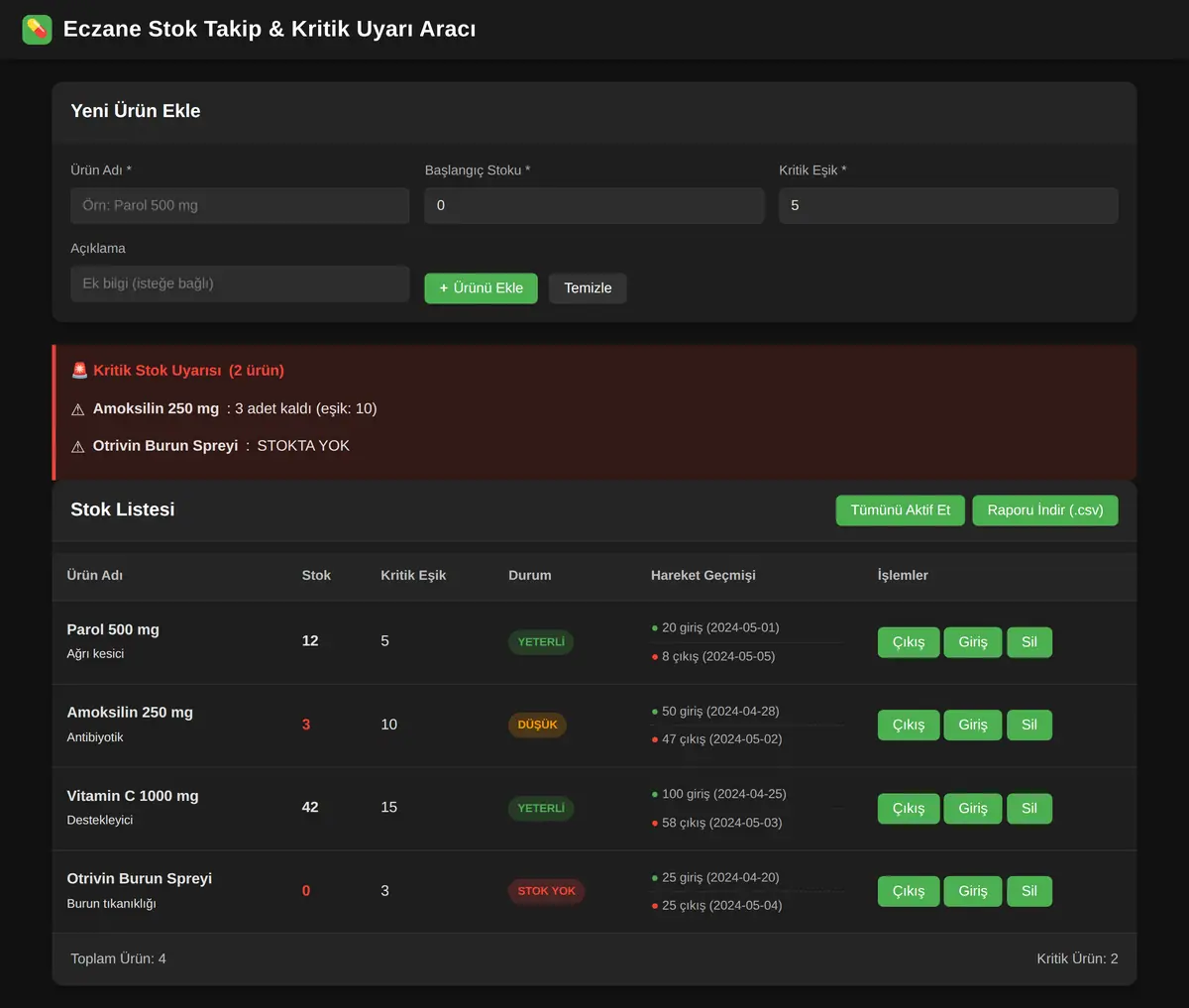
Task: Delete Otrivin Burun Spreyi with Sil
Action: point(1029,891)
